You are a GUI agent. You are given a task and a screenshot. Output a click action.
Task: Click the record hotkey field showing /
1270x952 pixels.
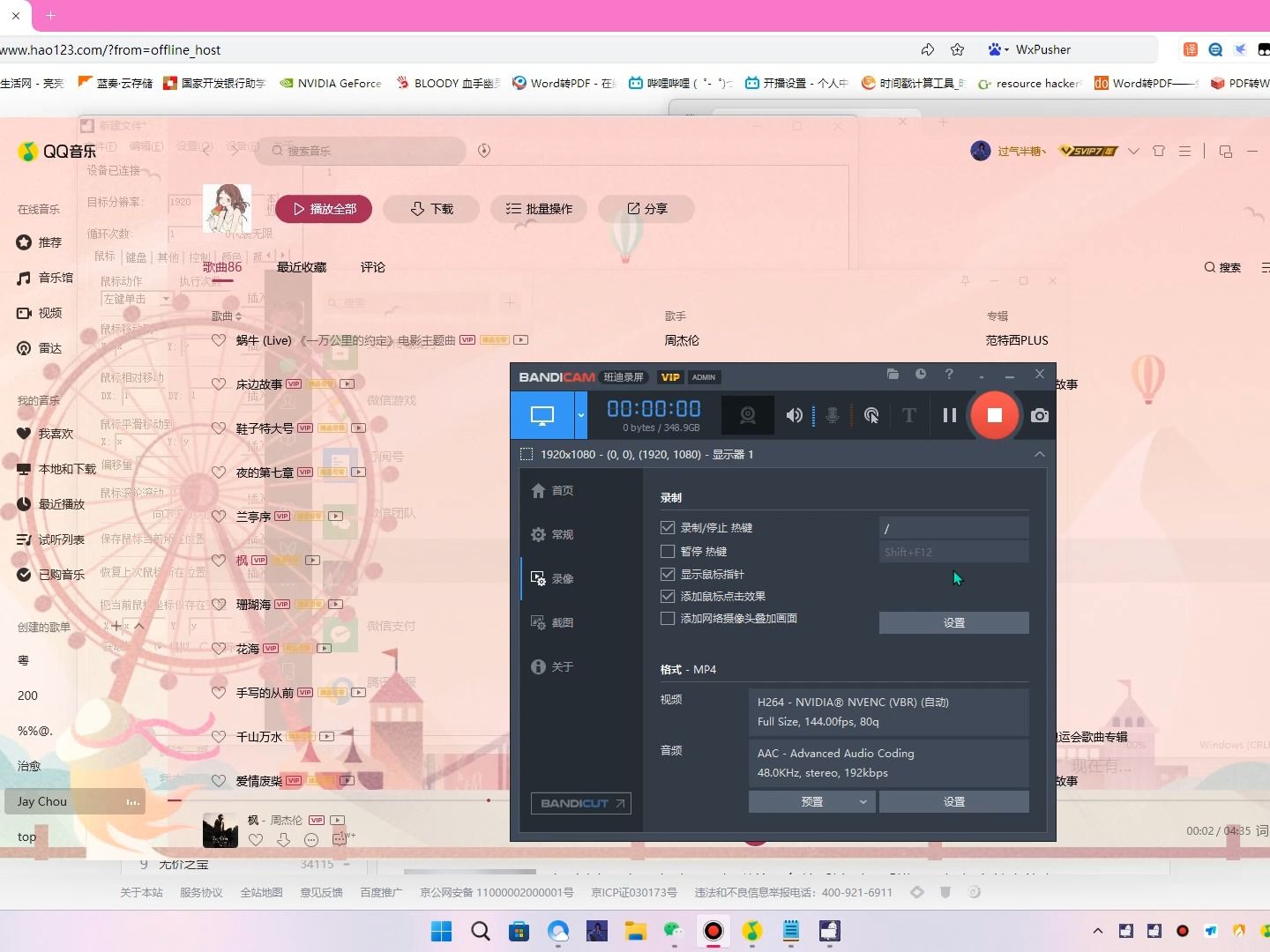(x=953, y=528)
